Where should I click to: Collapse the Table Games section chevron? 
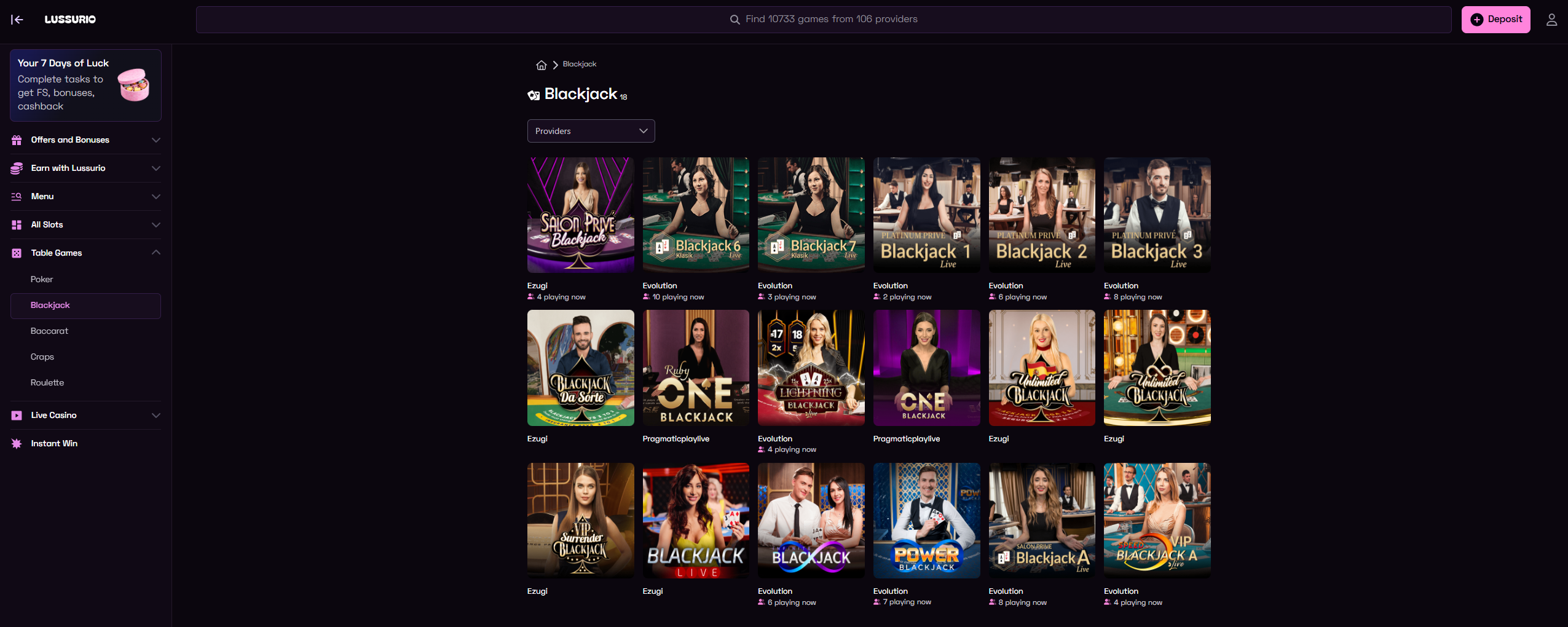(x=156, y=253)
